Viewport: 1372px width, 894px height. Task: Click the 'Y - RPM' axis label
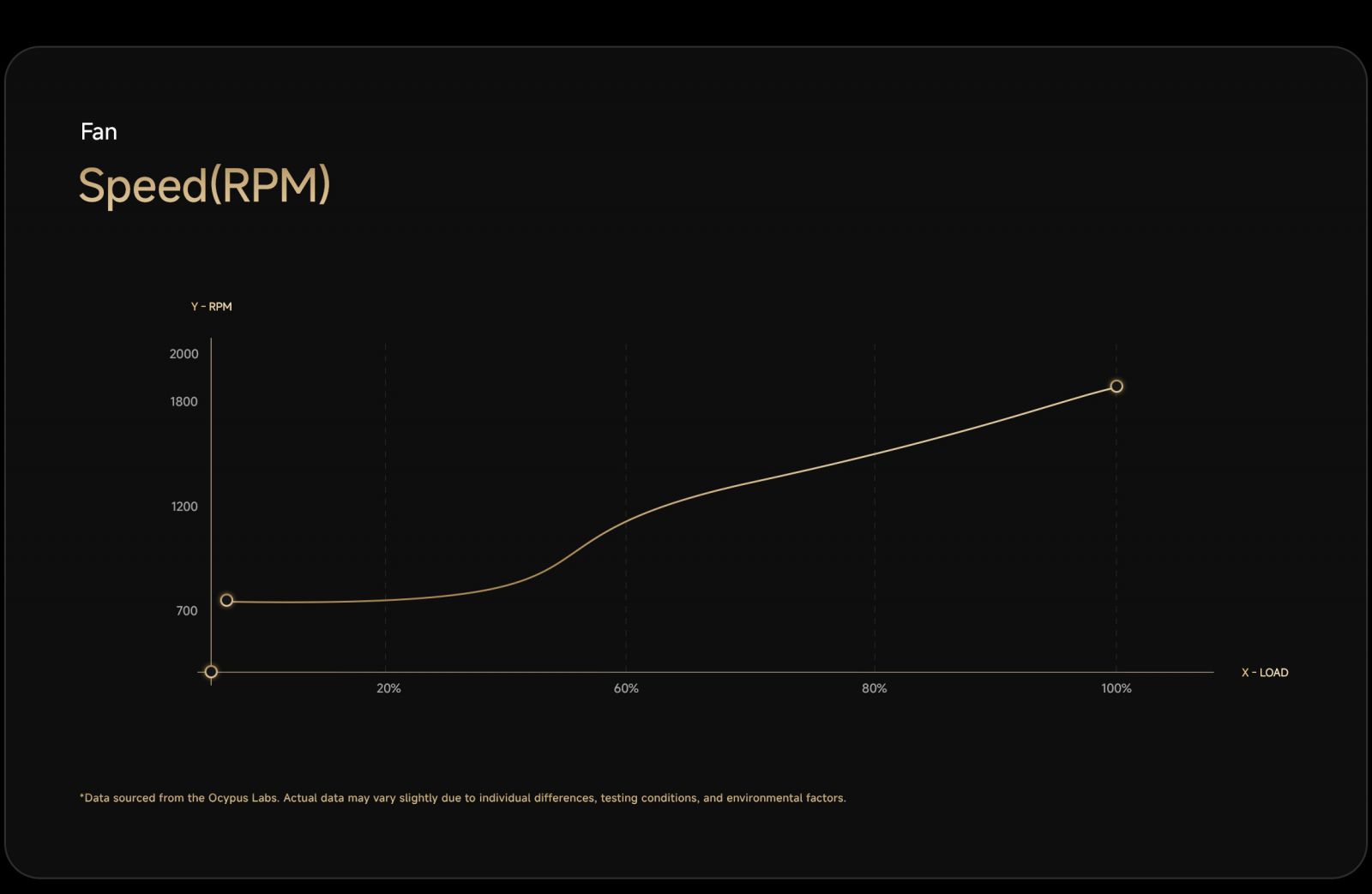[x=211, y=307]
